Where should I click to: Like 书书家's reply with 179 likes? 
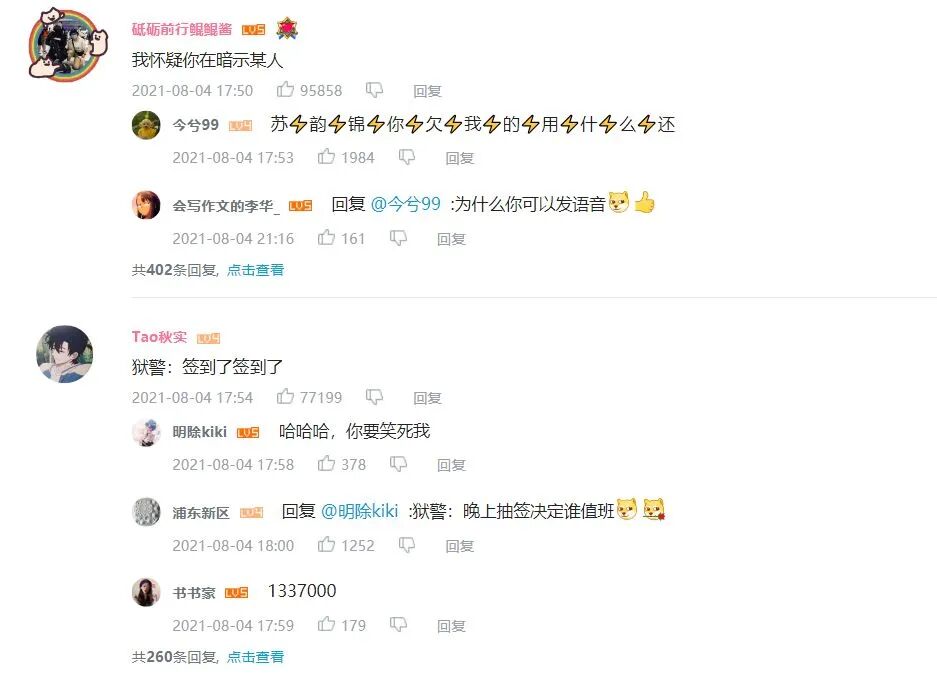(326, 624)
